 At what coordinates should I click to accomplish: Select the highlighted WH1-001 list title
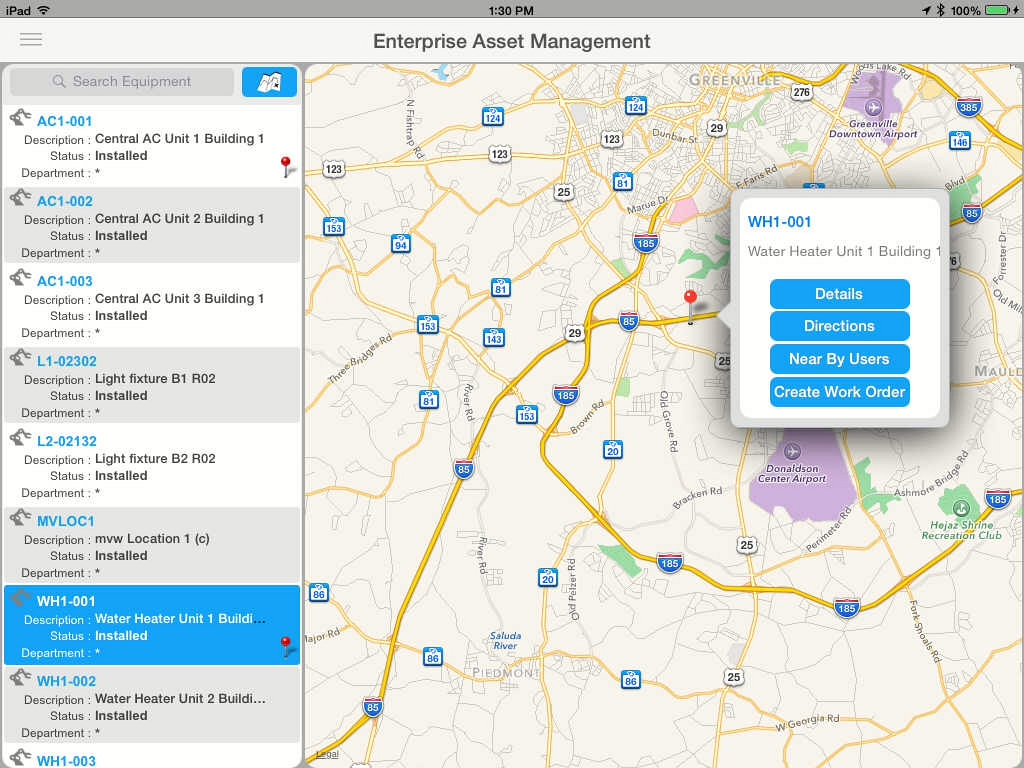pyautogui.click(x=66, y=601)
